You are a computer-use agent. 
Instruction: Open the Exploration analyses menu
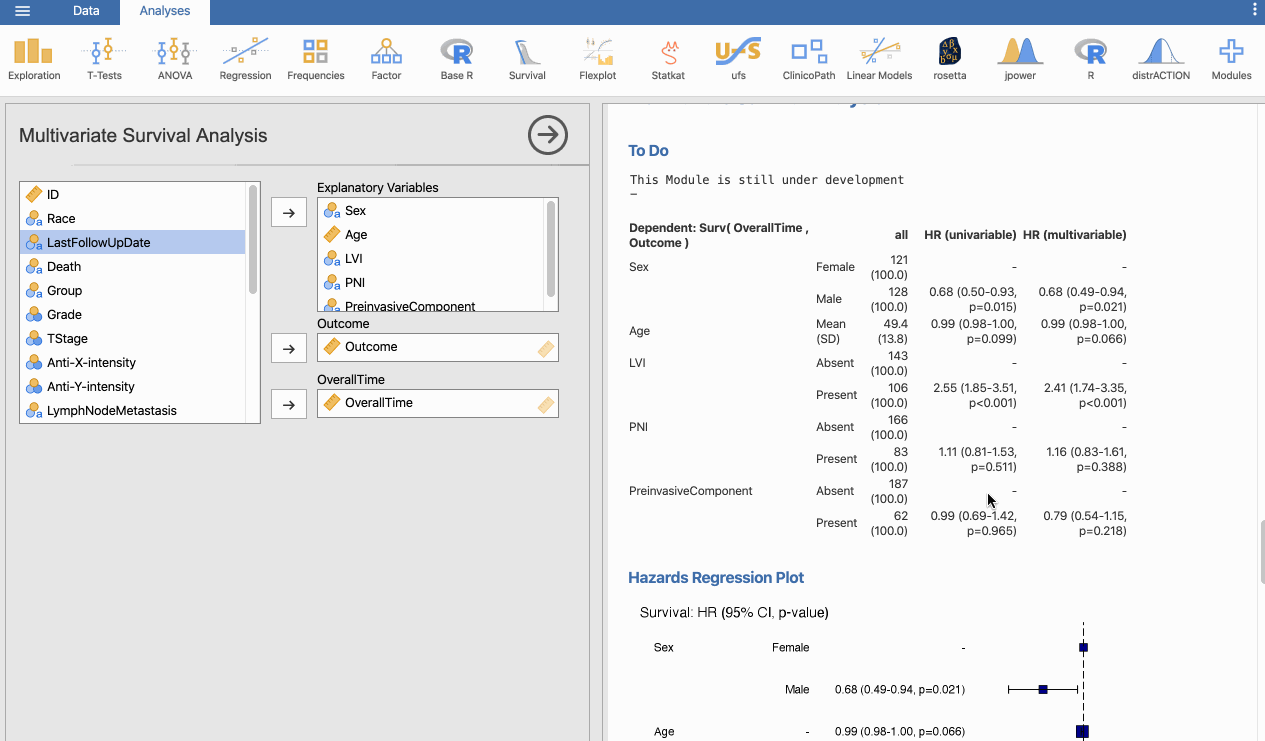(x=34, y=60)
